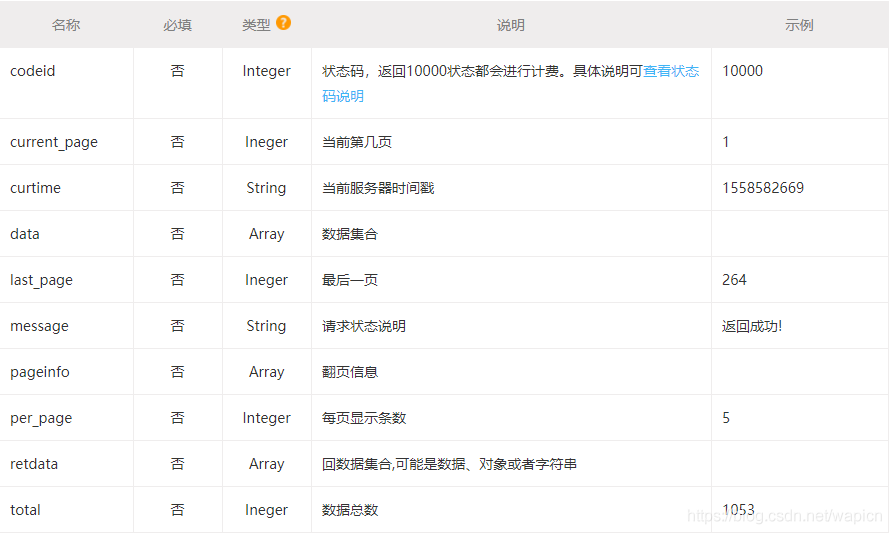This screenshot has height=534, width=891.
Task: Select the Integer type in per_page row
Action: pos(267,418)
